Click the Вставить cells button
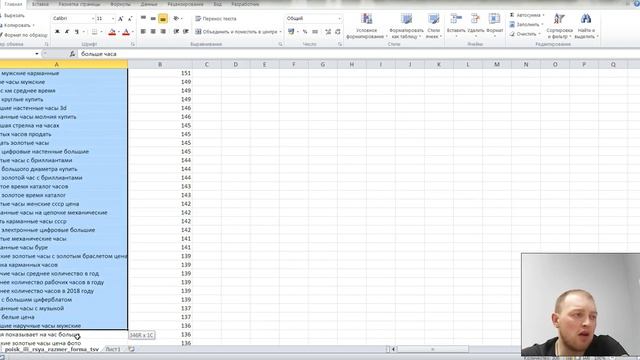 tap(456, 25)
